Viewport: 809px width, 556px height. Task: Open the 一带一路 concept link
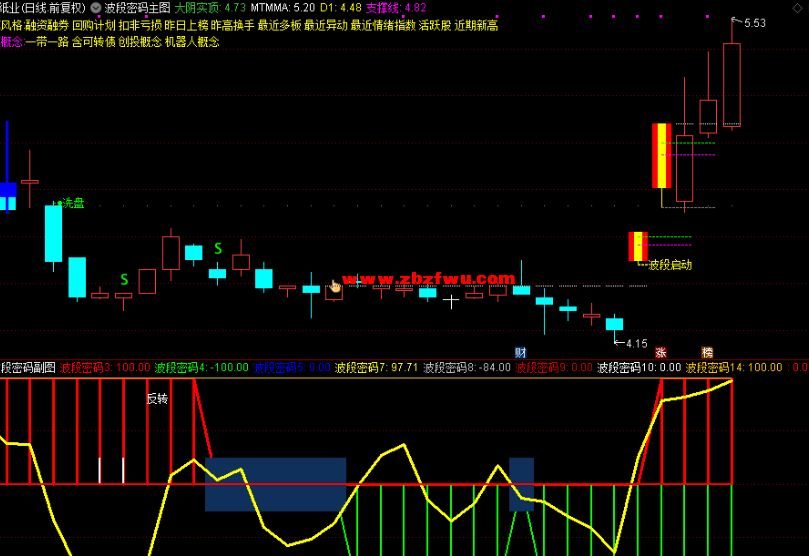point(47,42)
